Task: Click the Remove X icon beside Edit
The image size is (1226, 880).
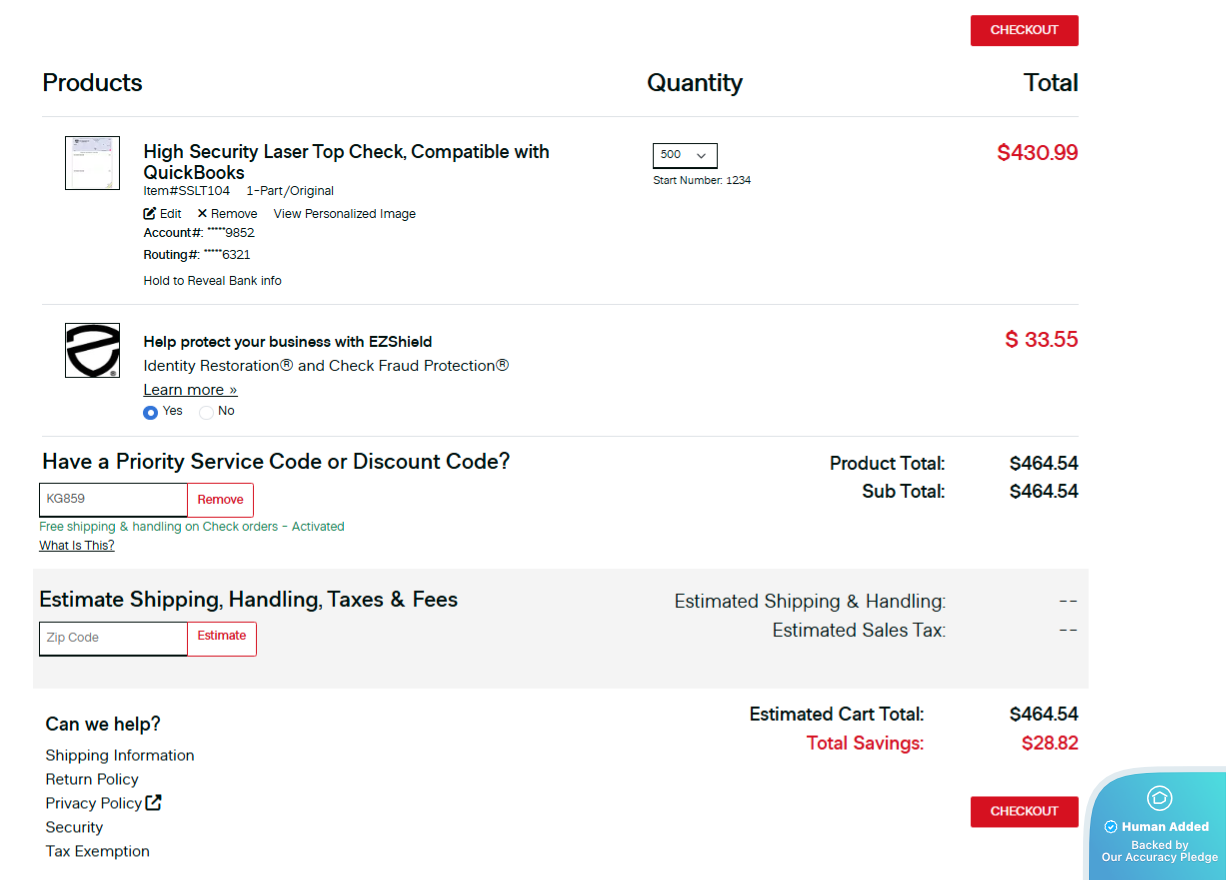Action: (x=200, y=213)
